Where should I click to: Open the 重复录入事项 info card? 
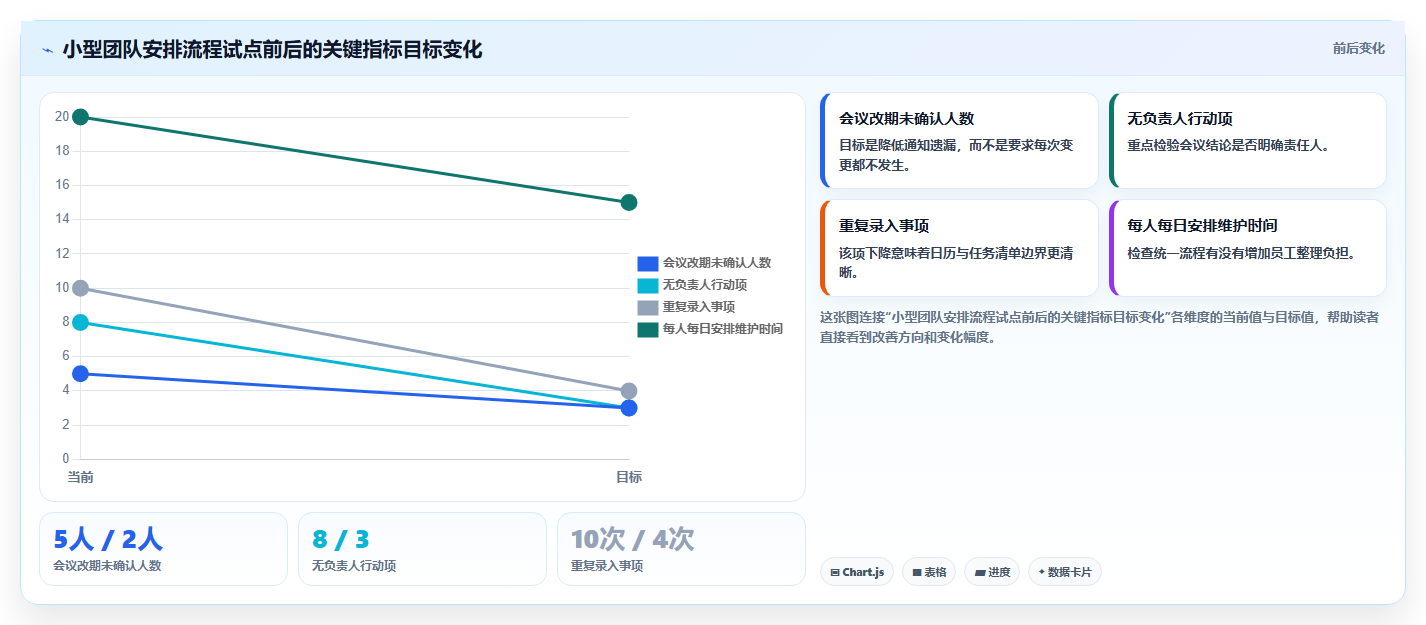(x=959, y=248)
